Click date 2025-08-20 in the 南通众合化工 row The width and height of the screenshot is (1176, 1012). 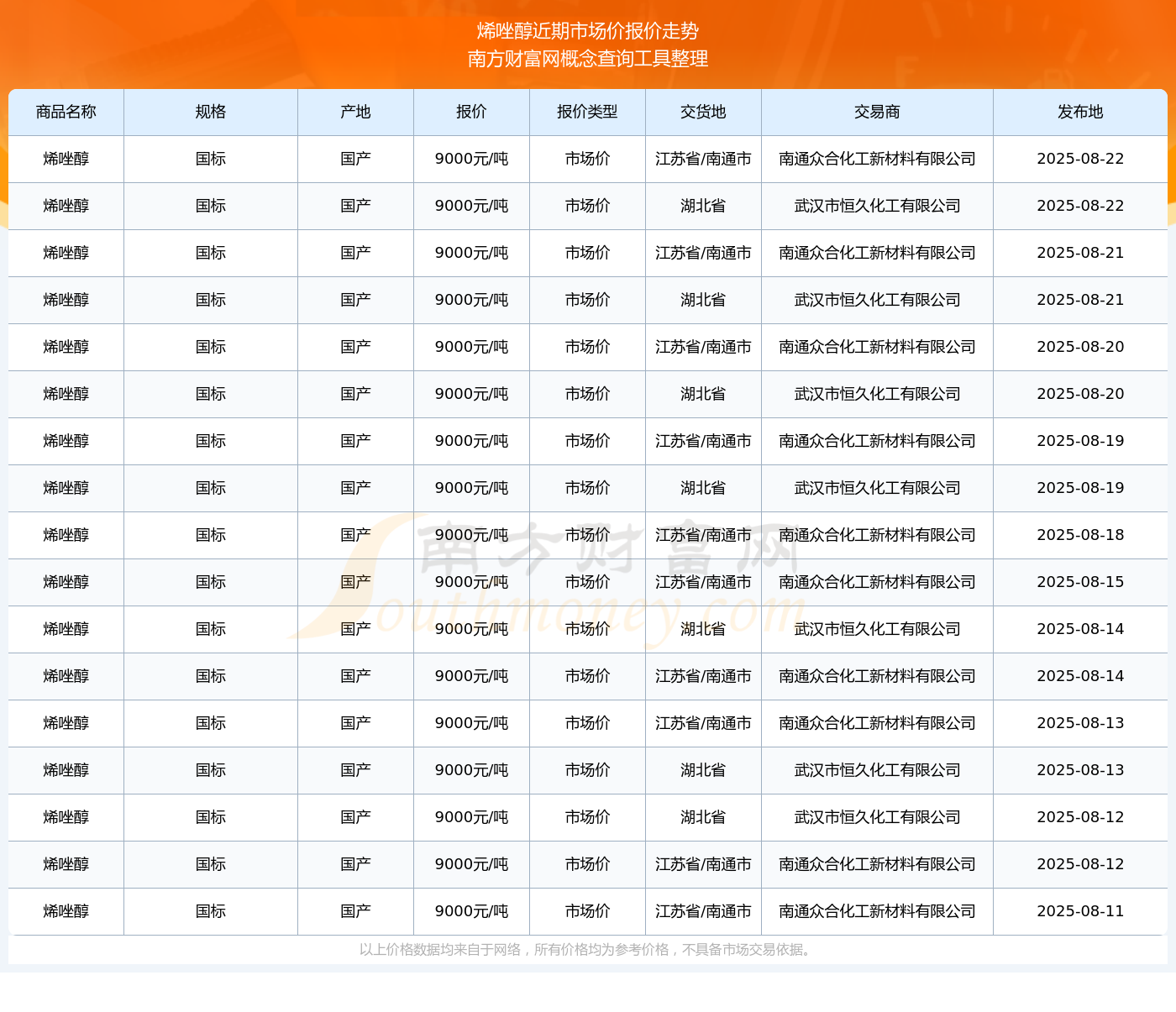tap(1081, 347)
